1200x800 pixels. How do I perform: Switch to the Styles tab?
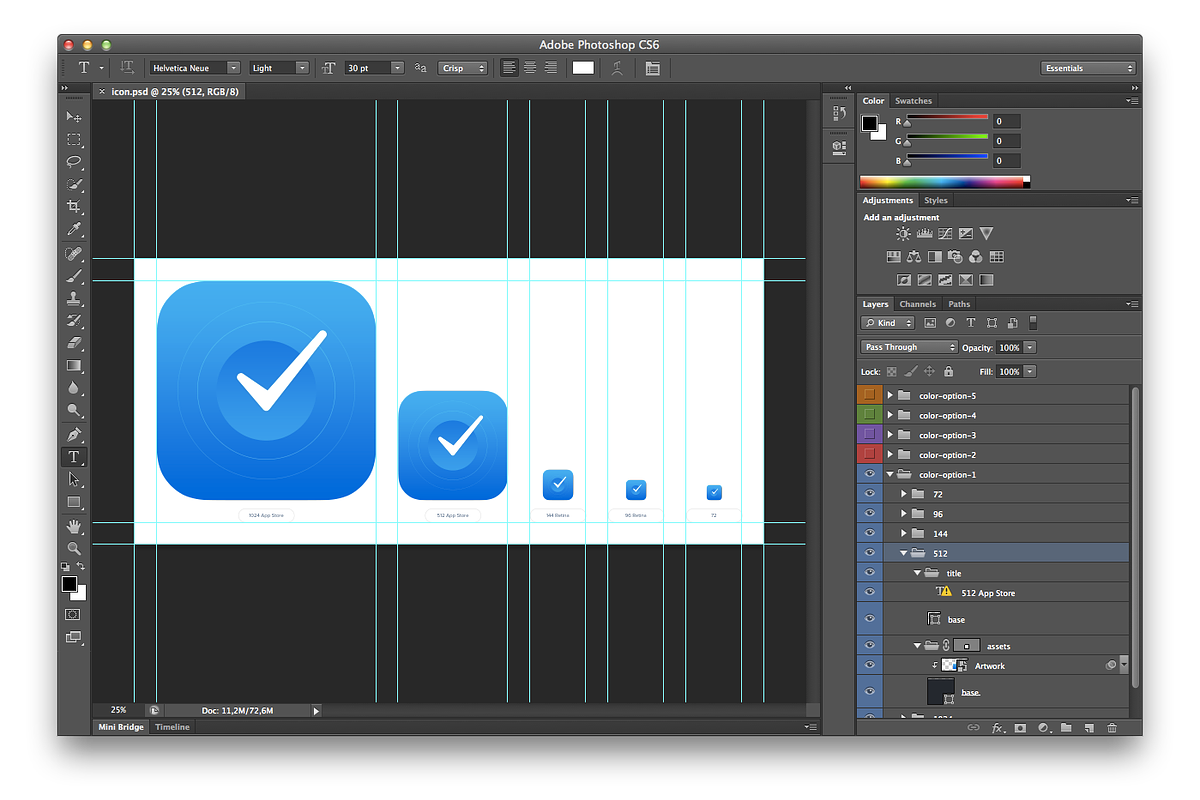point(935,200)
